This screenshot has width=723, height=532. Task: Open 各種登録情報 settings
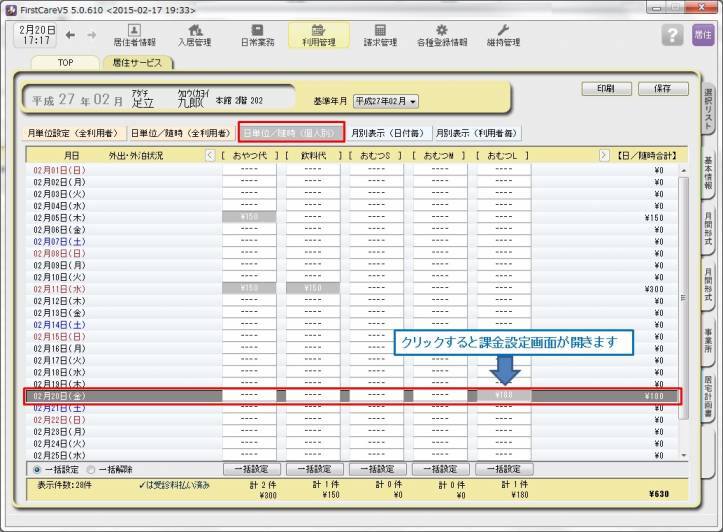(441, 35)
